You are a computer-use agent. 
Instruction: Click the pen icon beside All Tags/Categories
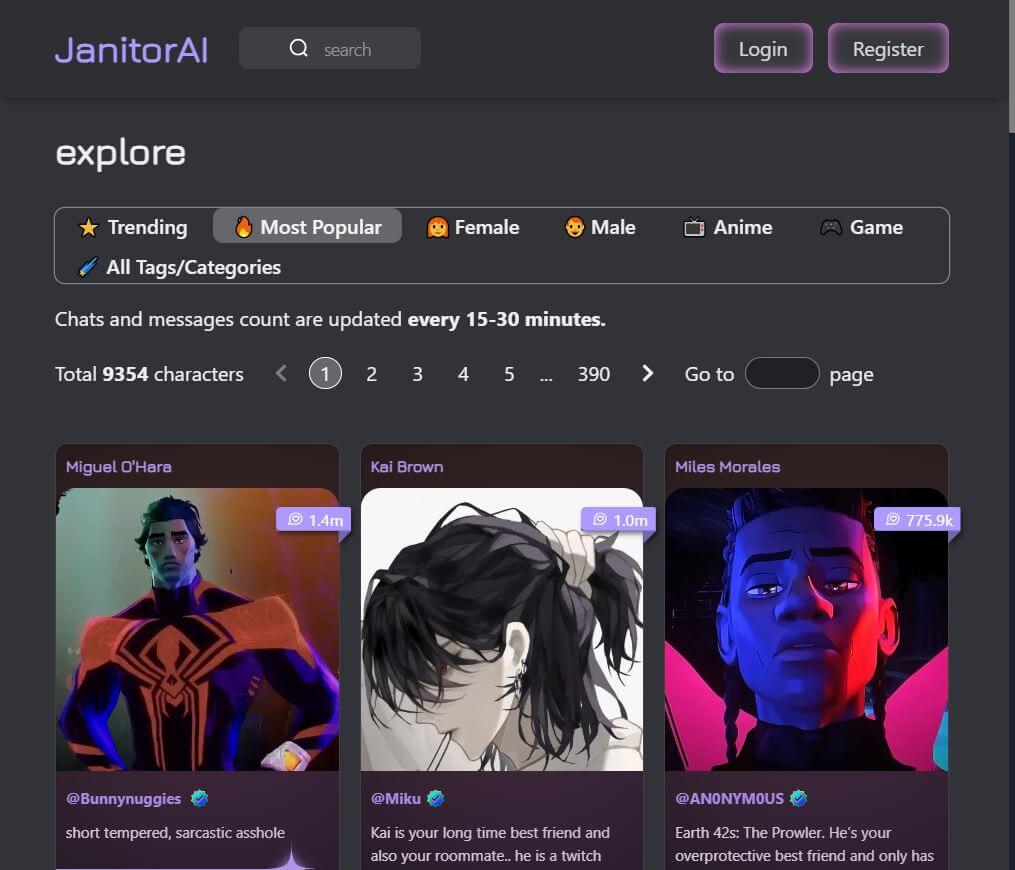pyautogui.click(x=88, y=267)
